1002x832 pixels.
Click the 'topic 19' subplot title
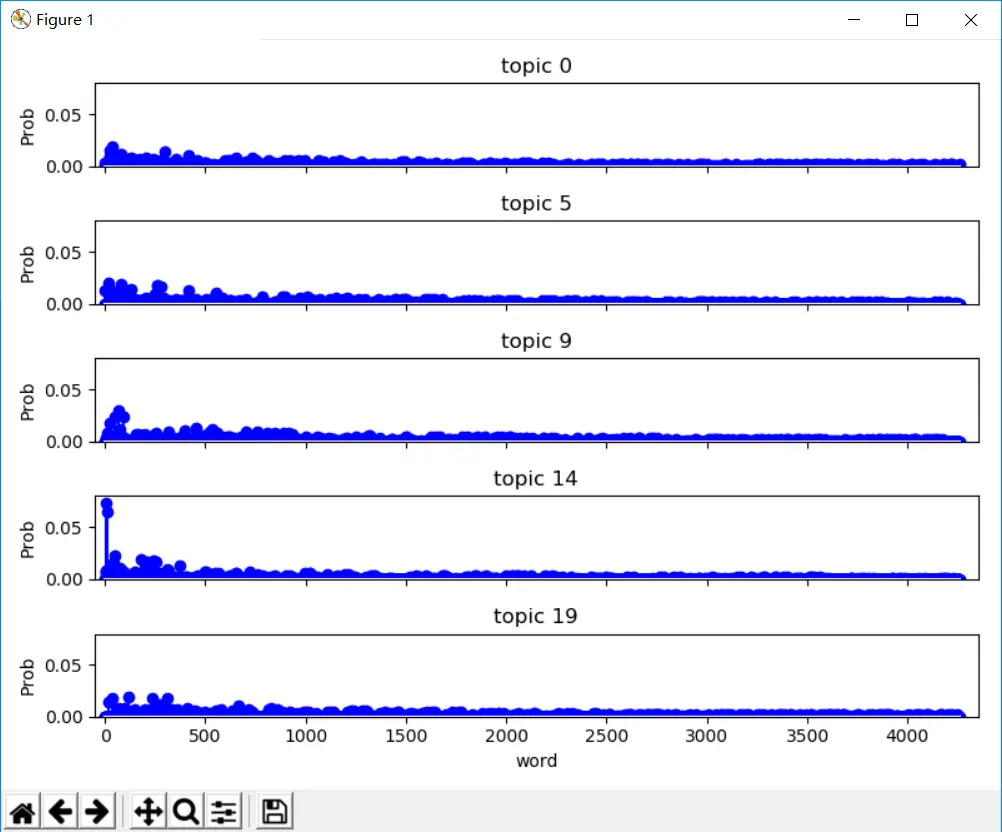536,616
